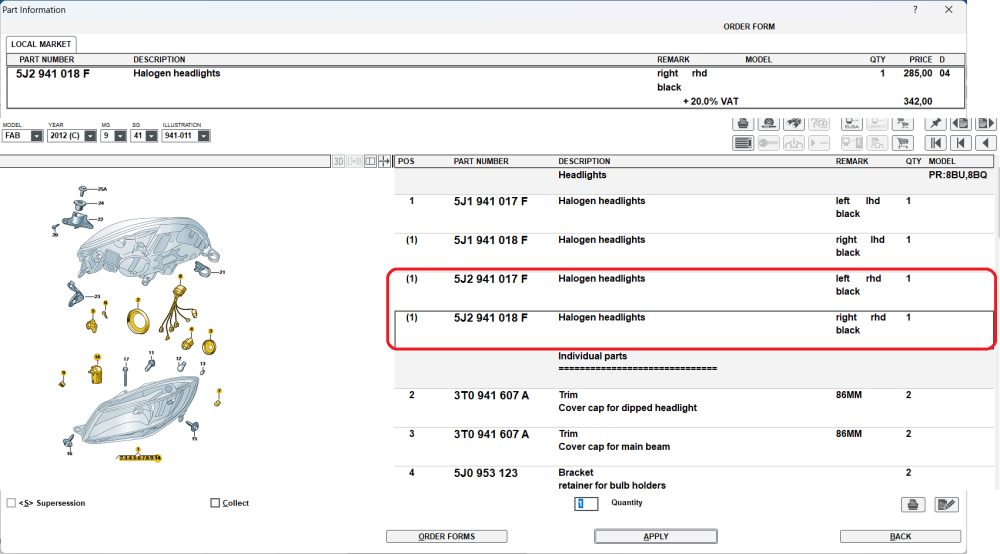Click the greyed play-dash icon

tap(820, 143)
